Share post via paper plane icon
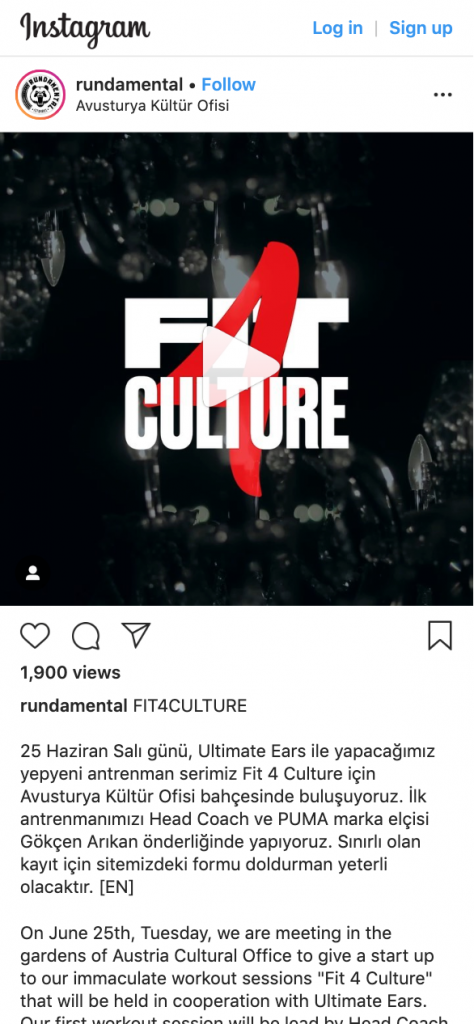 [x=136, y=635]
